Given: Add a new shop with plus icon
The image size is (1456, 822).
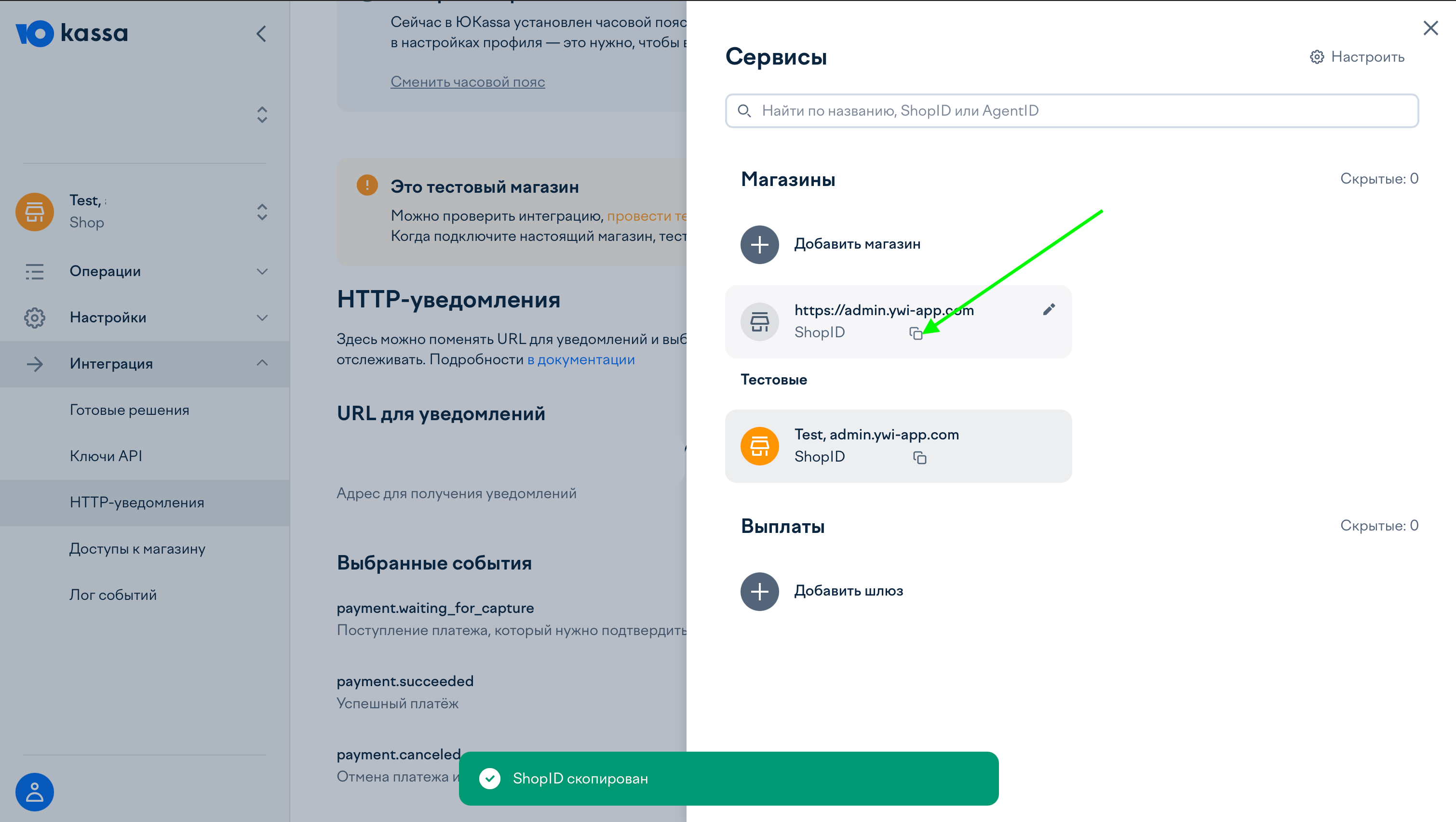Looking at the screenshot, I should [x=759, y=244].
